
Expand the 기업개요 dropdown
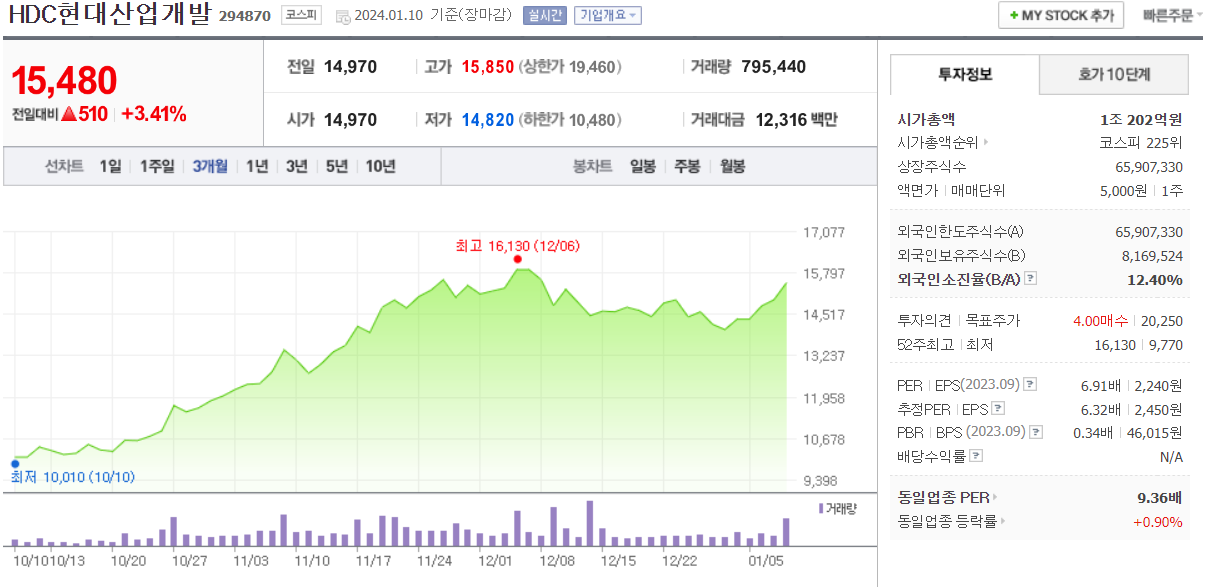coord(607,16)
